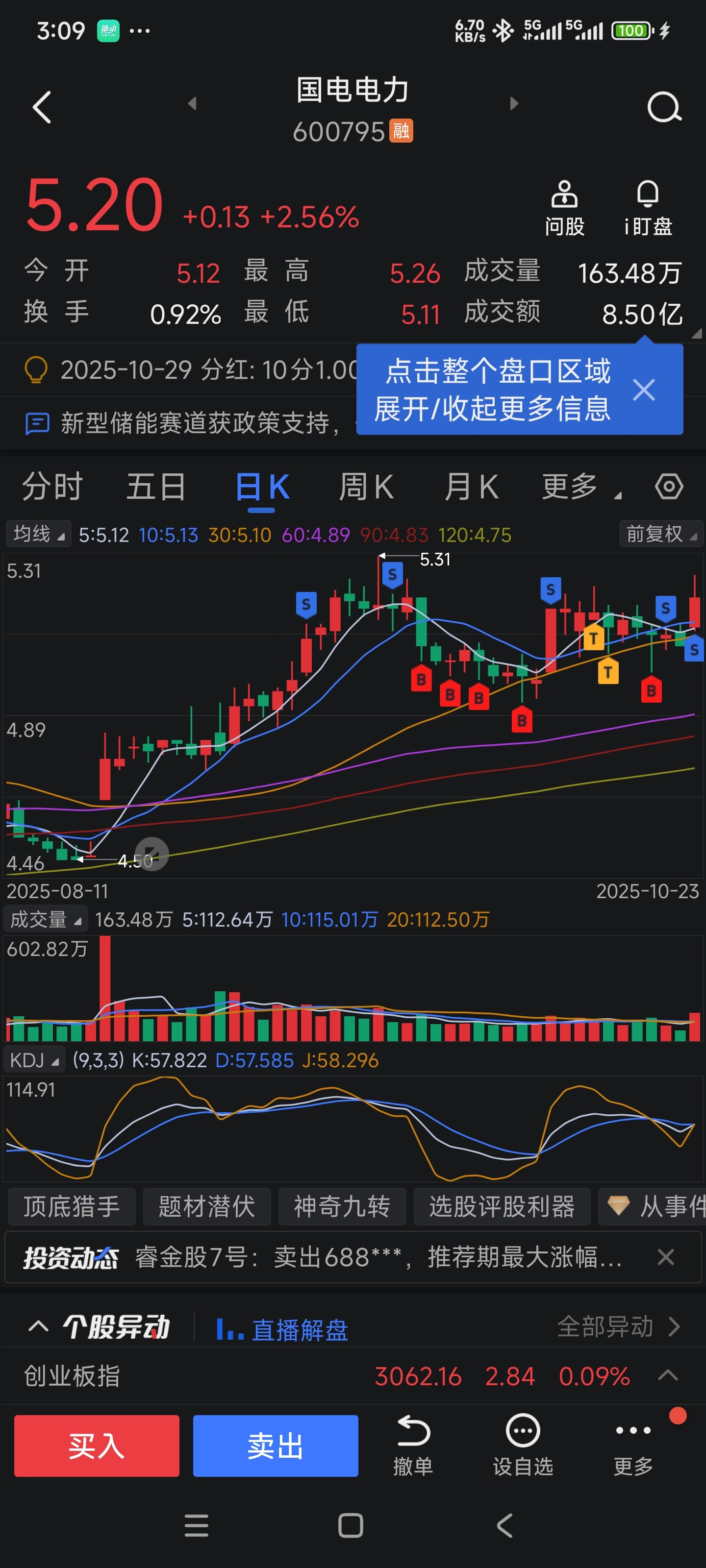The height and width of the screenshot is (1568, 706).
Task: Open the 均线 indicator dropdown
Action: point(38,534)
